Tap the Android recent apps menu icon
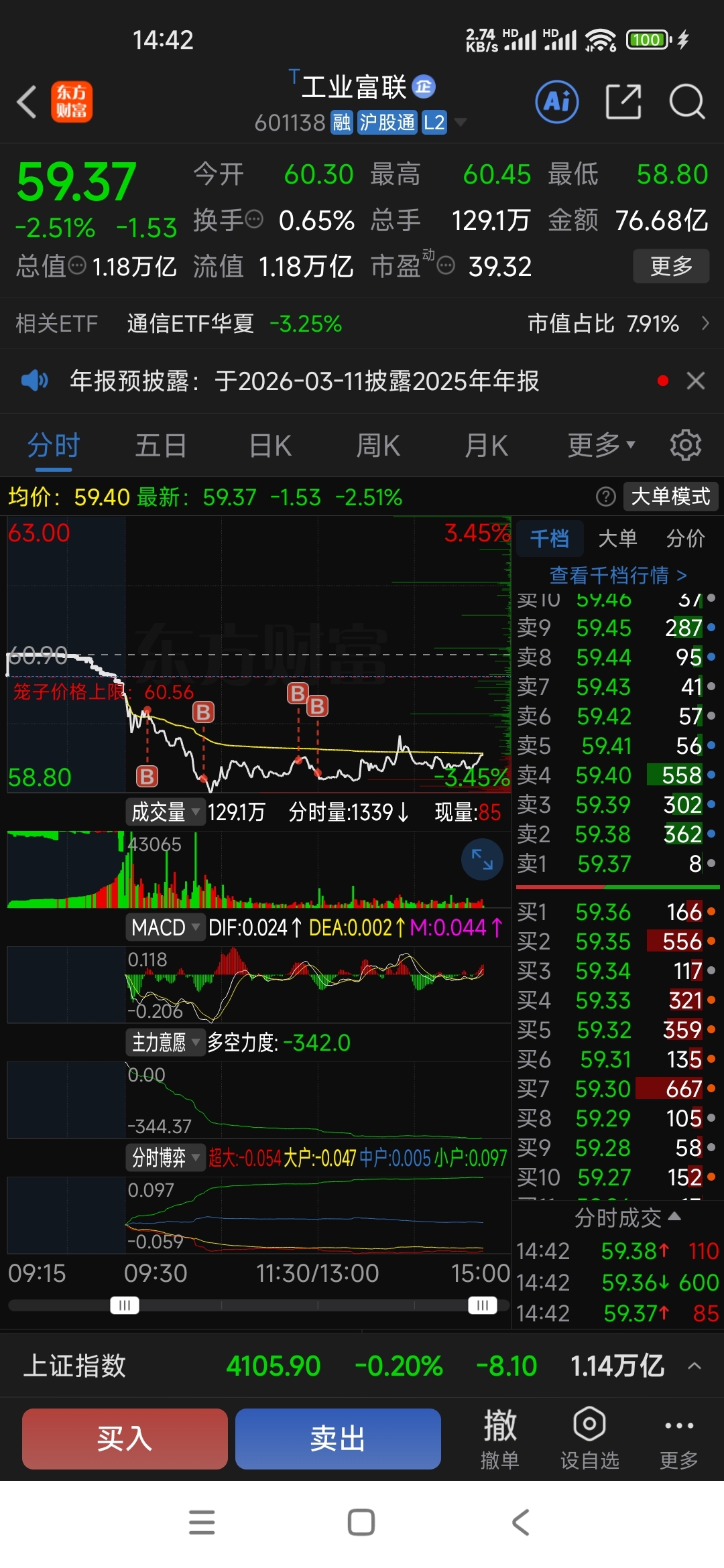Screen dimensions: 724x1568 (202, 1522)
